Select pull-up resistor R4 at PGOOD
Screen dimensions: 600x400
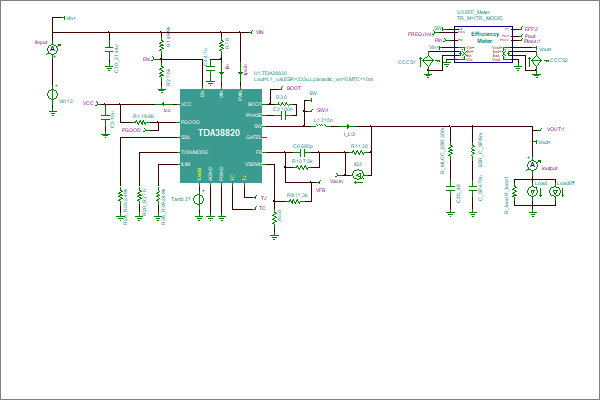click(141, 122)
